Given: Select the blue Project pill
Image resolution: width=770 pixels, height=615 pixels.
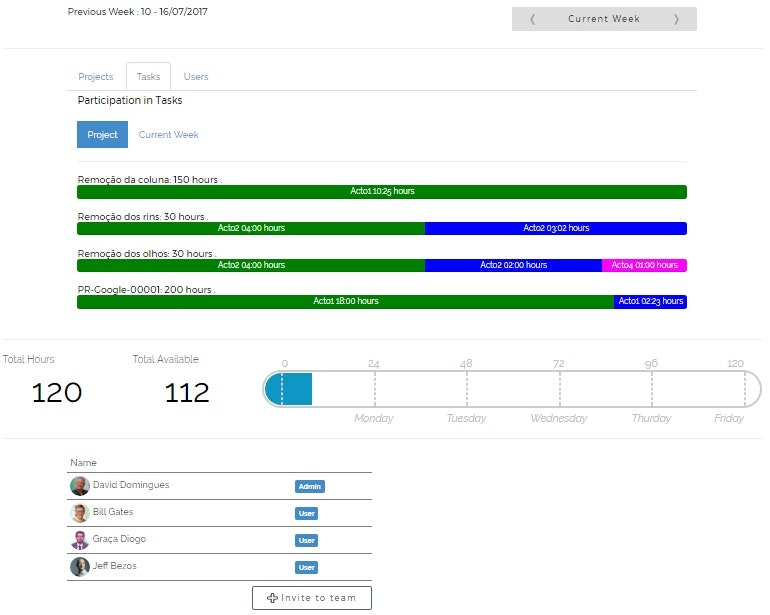Looking at the screenshot, I should click(x=102, y=135).
